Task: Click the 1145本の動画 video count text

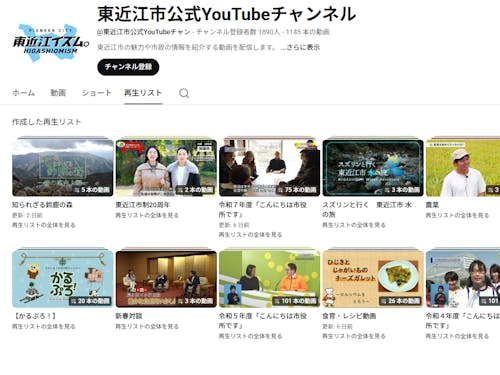Action: click(308, 32)
